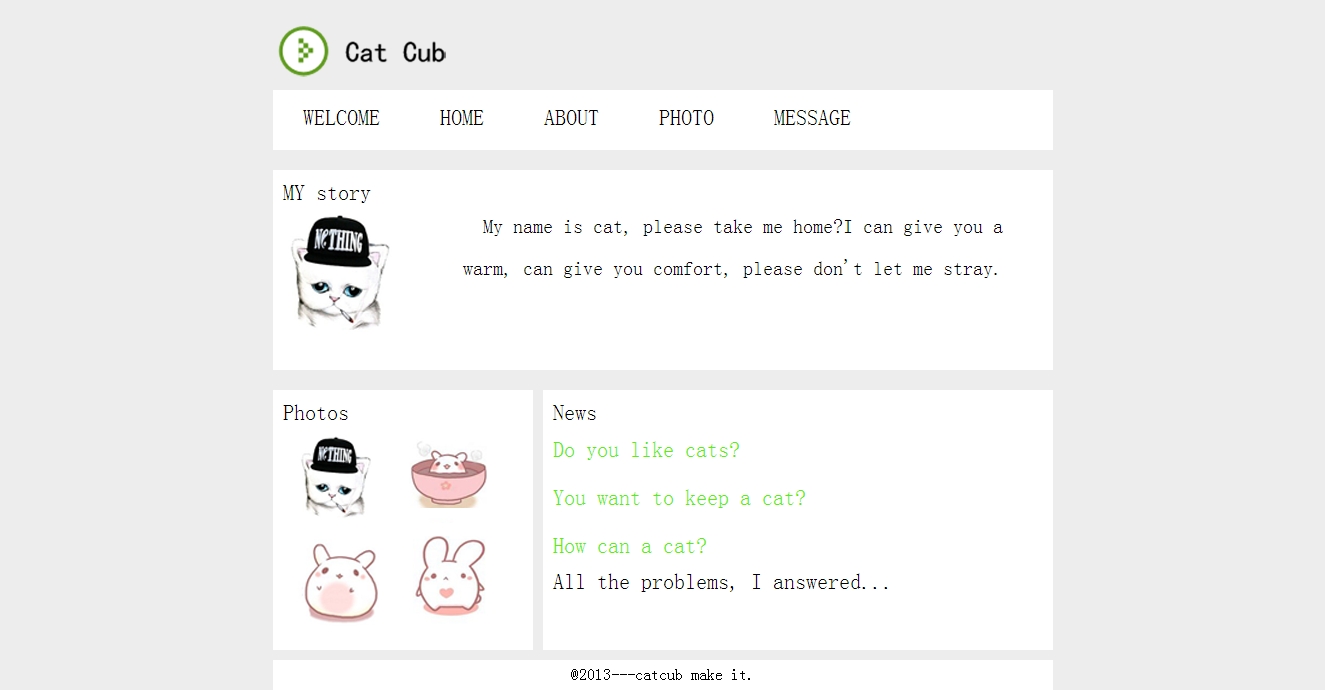Click the green Cat Cub logo icon
The image size is (1325, 690).
coord(303,51)
